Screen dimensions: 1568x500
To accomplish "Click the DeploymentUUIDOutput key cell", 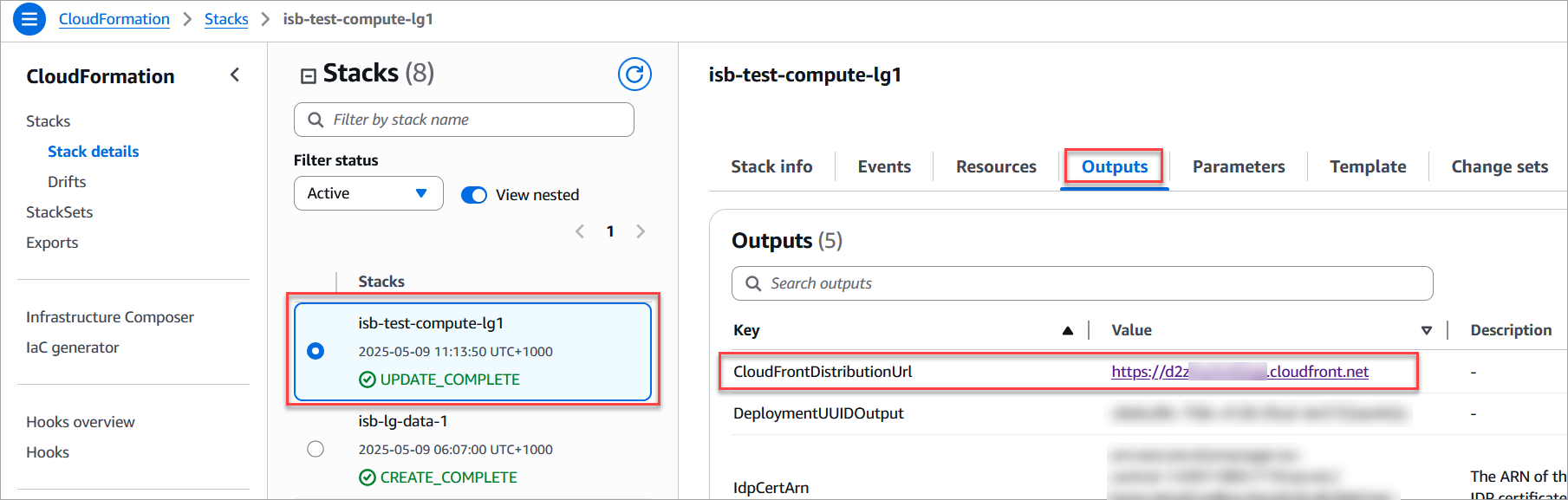I will coord(818,413).
